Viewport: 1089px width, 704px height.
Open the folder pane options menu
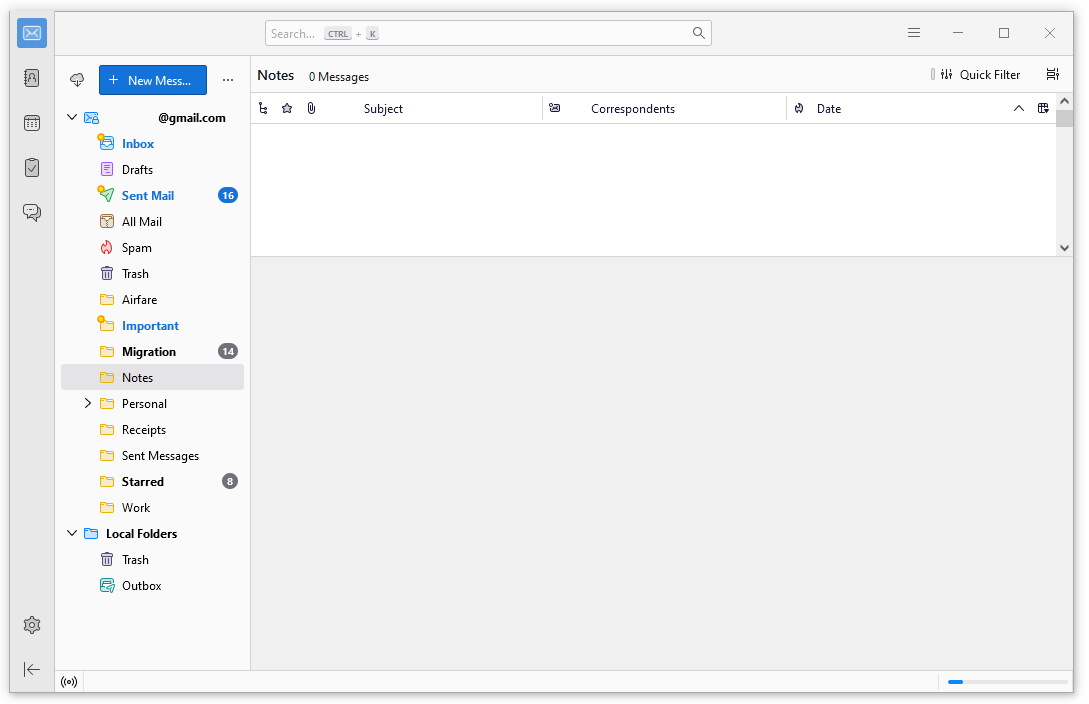tap(228, 80)
